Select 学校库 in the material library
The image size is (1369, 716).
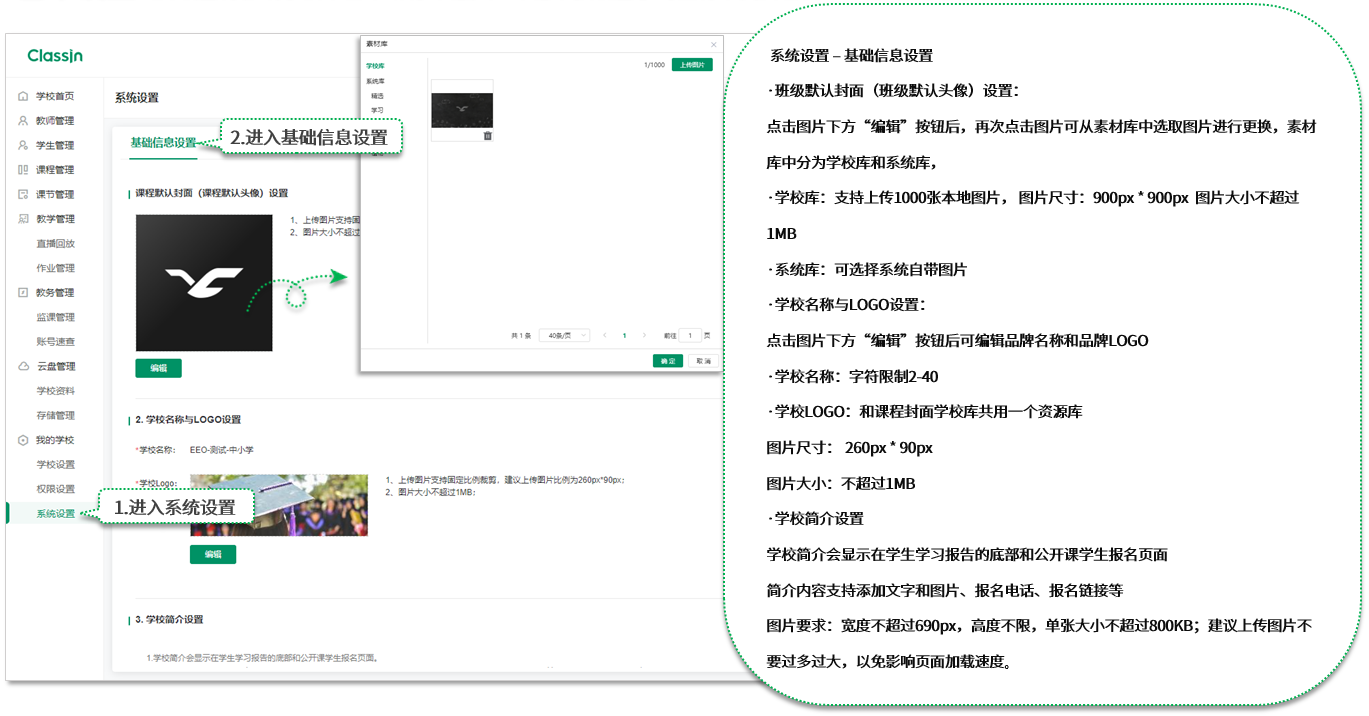point(374,65)
